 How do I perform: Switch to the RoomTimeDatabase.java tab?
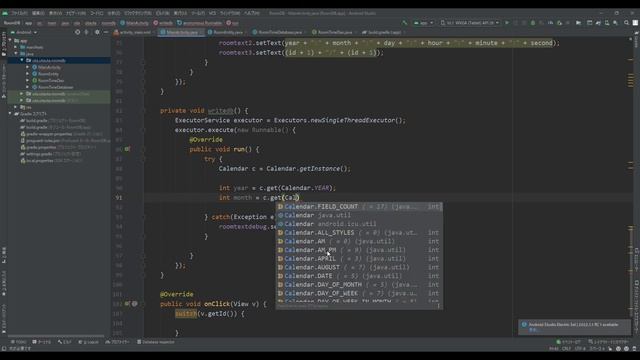(278, 32)
